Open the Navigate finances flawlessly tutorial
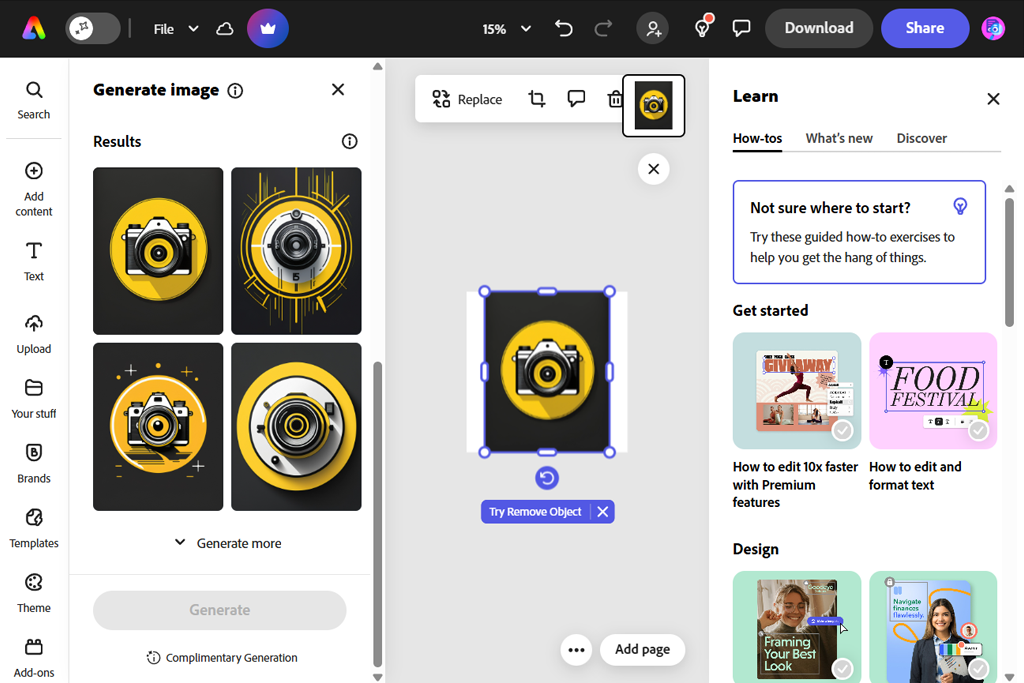The height and width of the screenshot is (683, 1024). [933, 627]
